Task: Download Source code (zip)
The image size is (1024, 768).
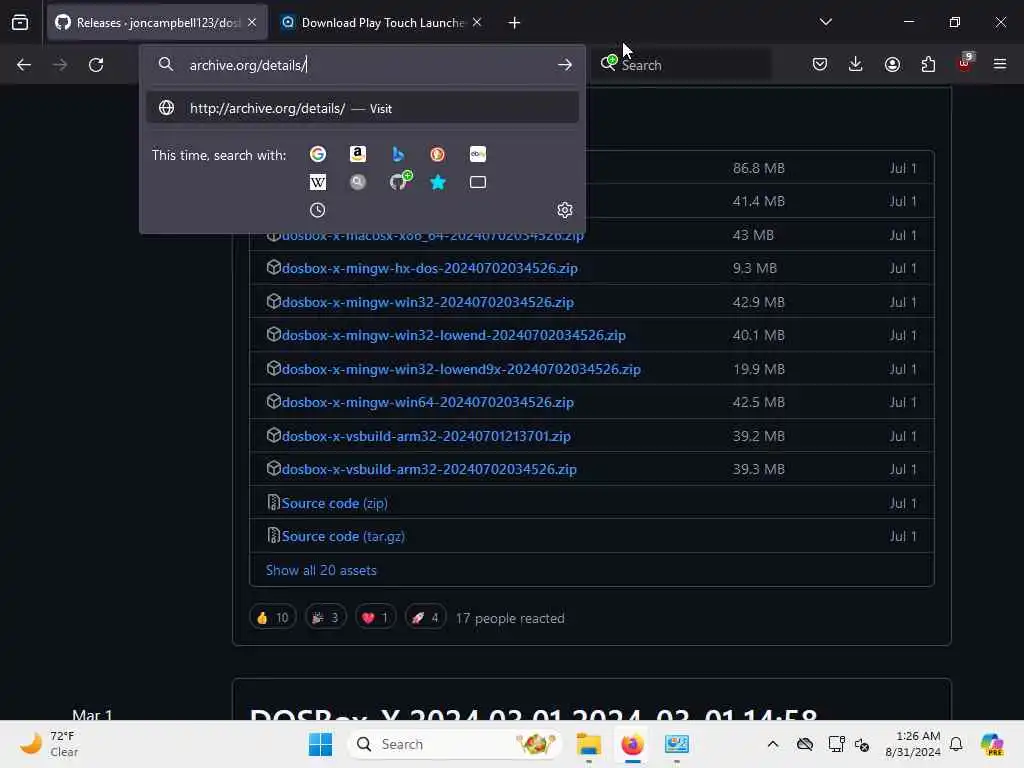Action: [334, 504]
